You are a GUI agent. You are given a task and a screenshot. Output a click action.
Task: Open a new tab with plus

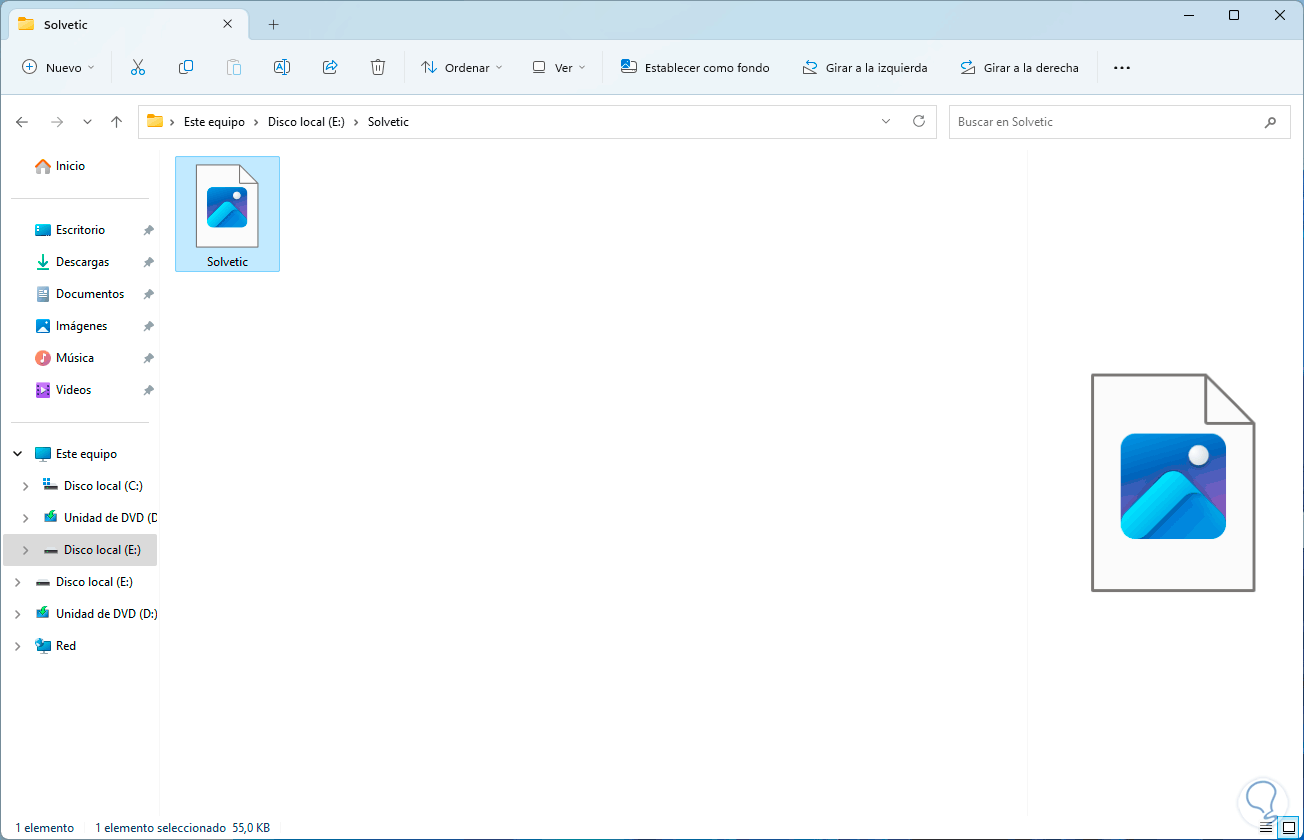click(x=273, y=24)
